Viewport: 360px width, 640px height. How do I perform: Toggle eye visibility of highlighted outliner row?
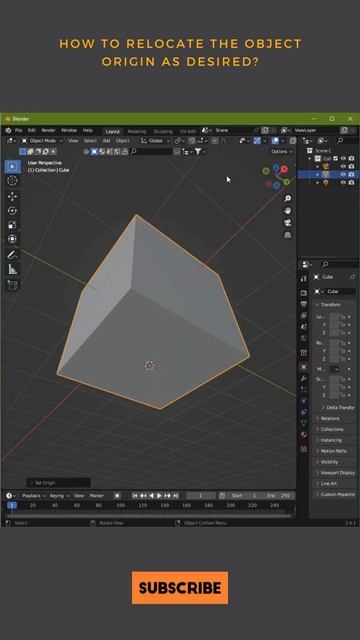pos(343,174)
